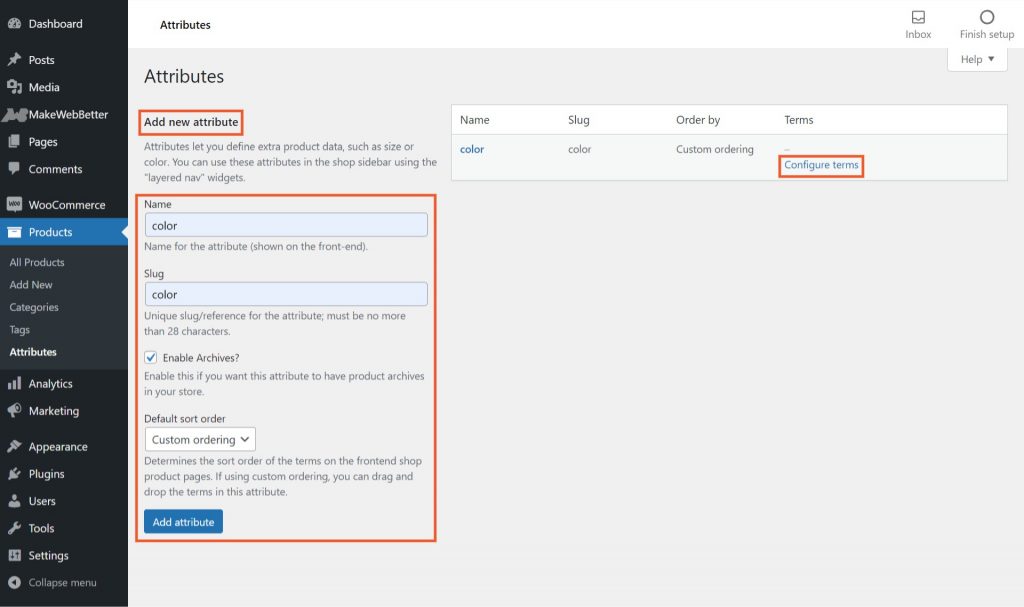Click the Slug column header
Image resolution: width=1024 pixels, height=607 pixels.
point(579,120)
